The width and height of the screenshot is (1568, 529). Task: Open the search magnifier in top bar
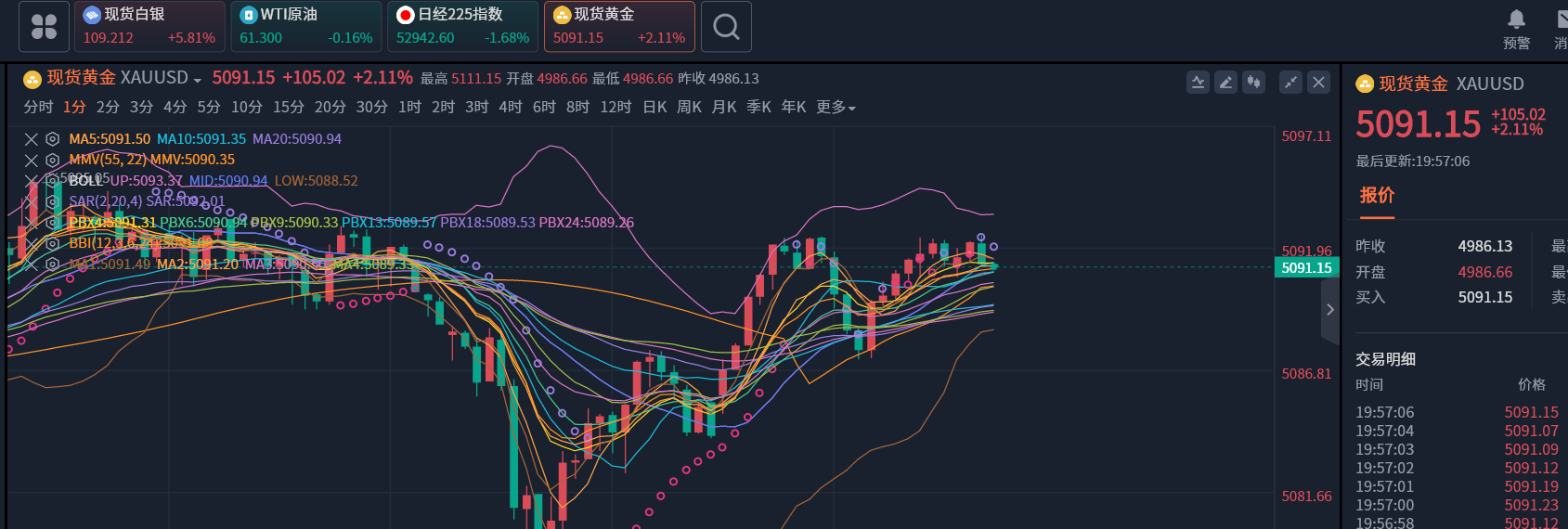726,27
